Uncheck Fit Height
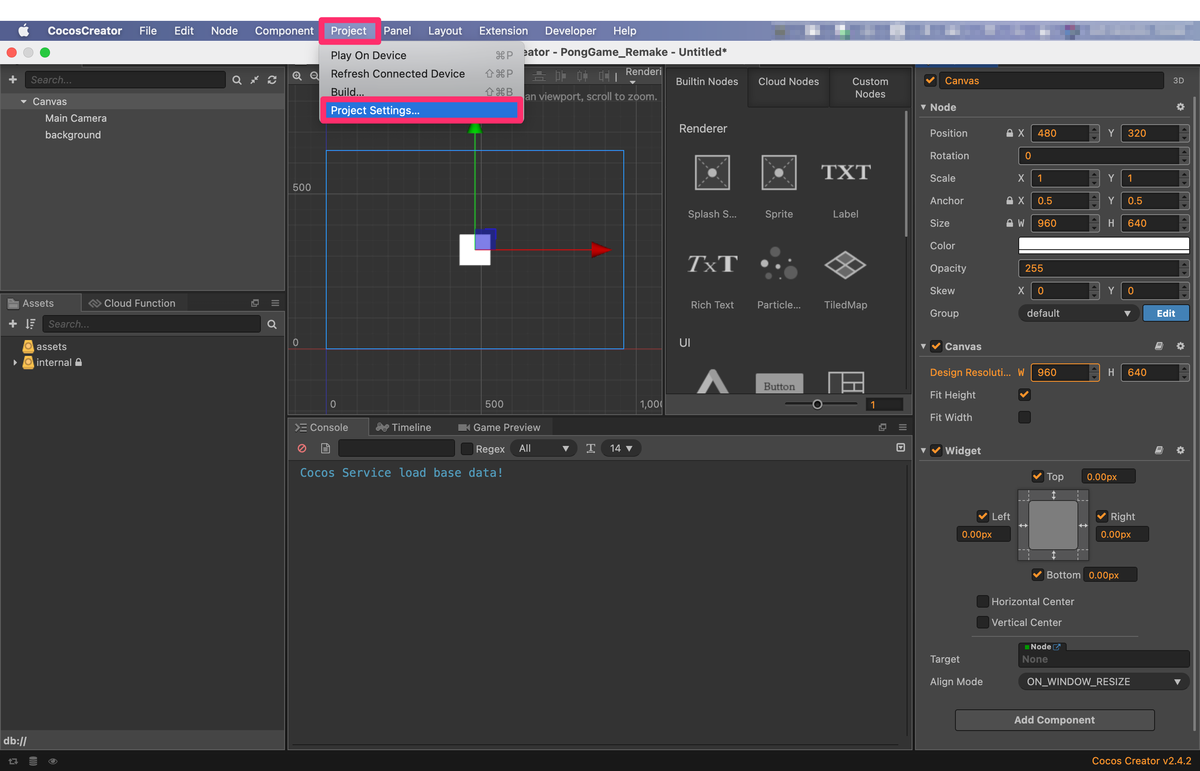The width and height of the screenshot is (1200, 771). click(1024, 395)
